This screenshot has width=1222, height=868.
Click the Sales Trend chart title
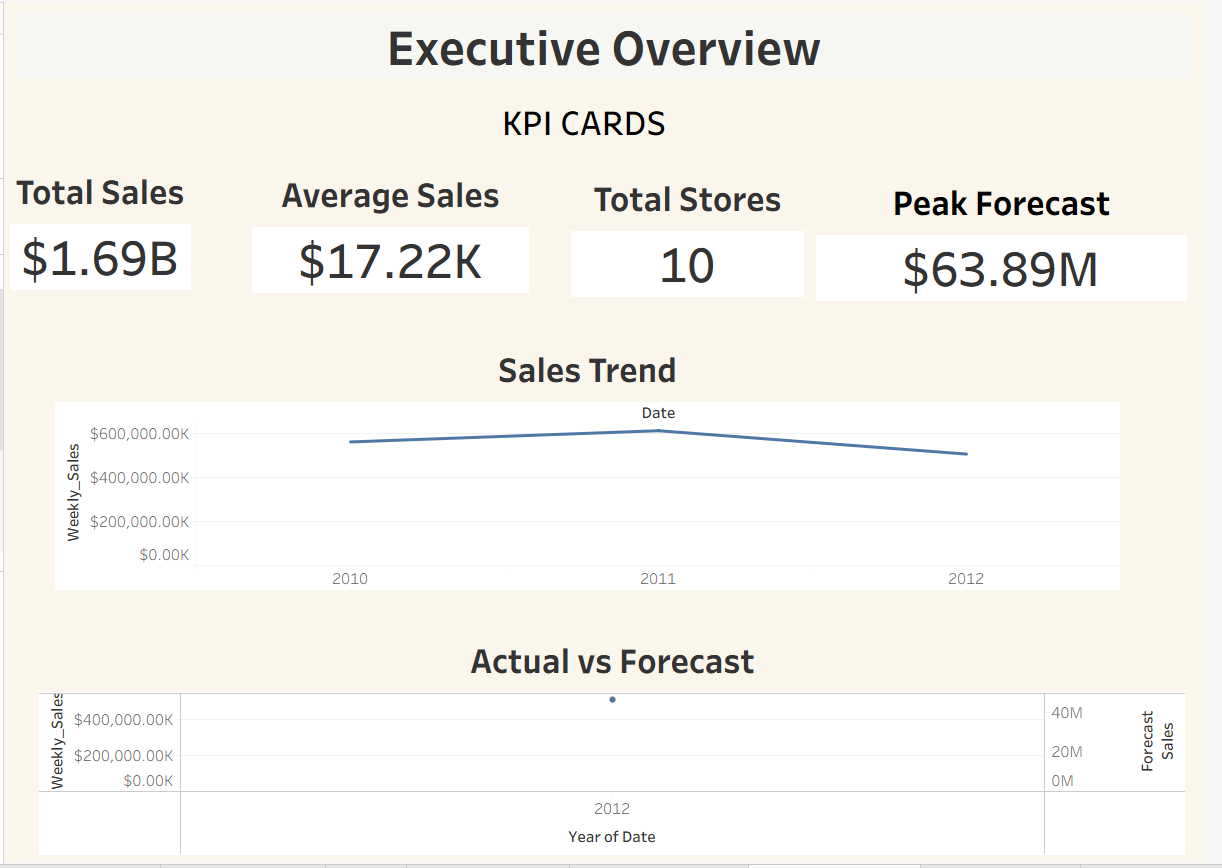pyautogui.click(x=587, y=370)
